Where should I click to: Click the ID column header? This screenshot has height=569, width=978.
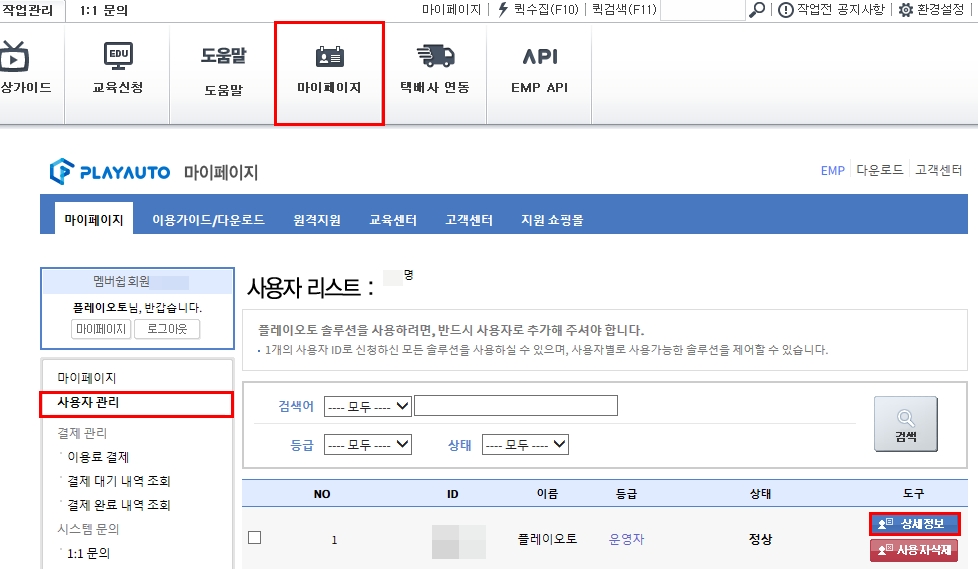[x=452, y=494]
